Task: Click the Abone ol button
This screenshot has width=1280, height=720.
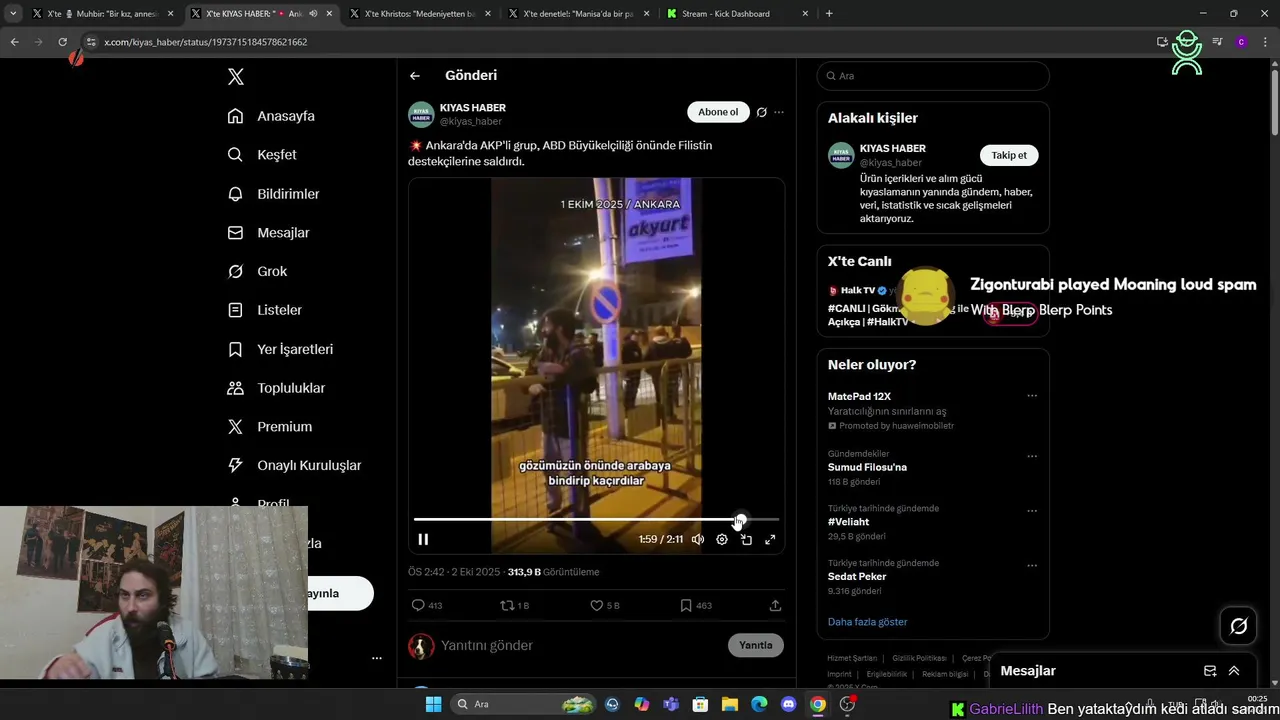Action: point(718,112)
